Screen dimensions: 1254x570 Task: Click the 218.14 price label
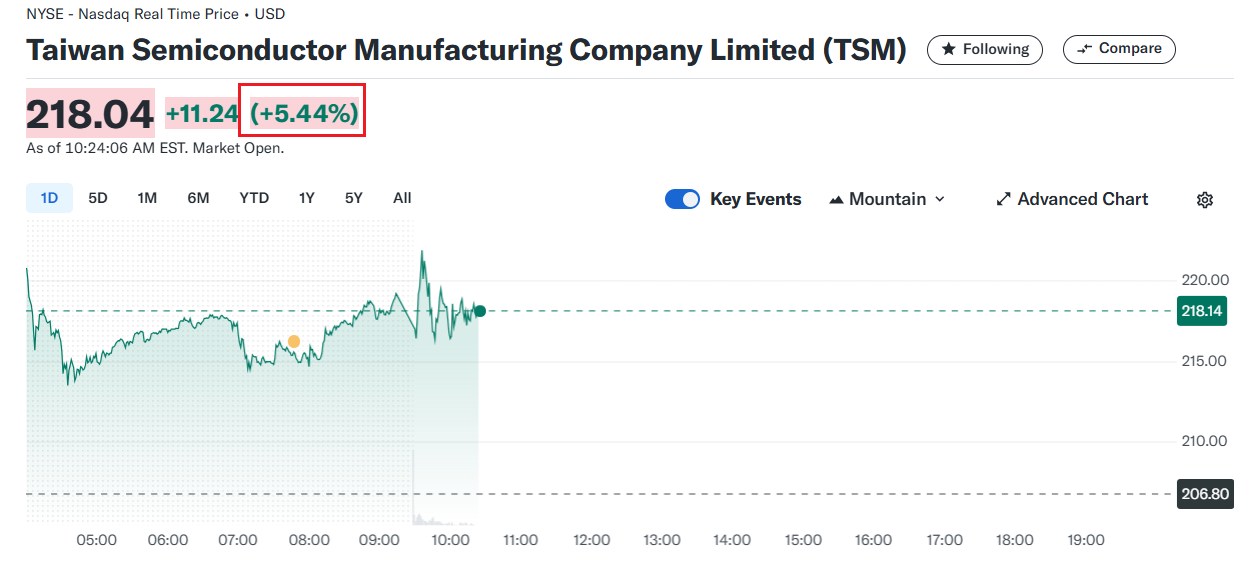1201,311
